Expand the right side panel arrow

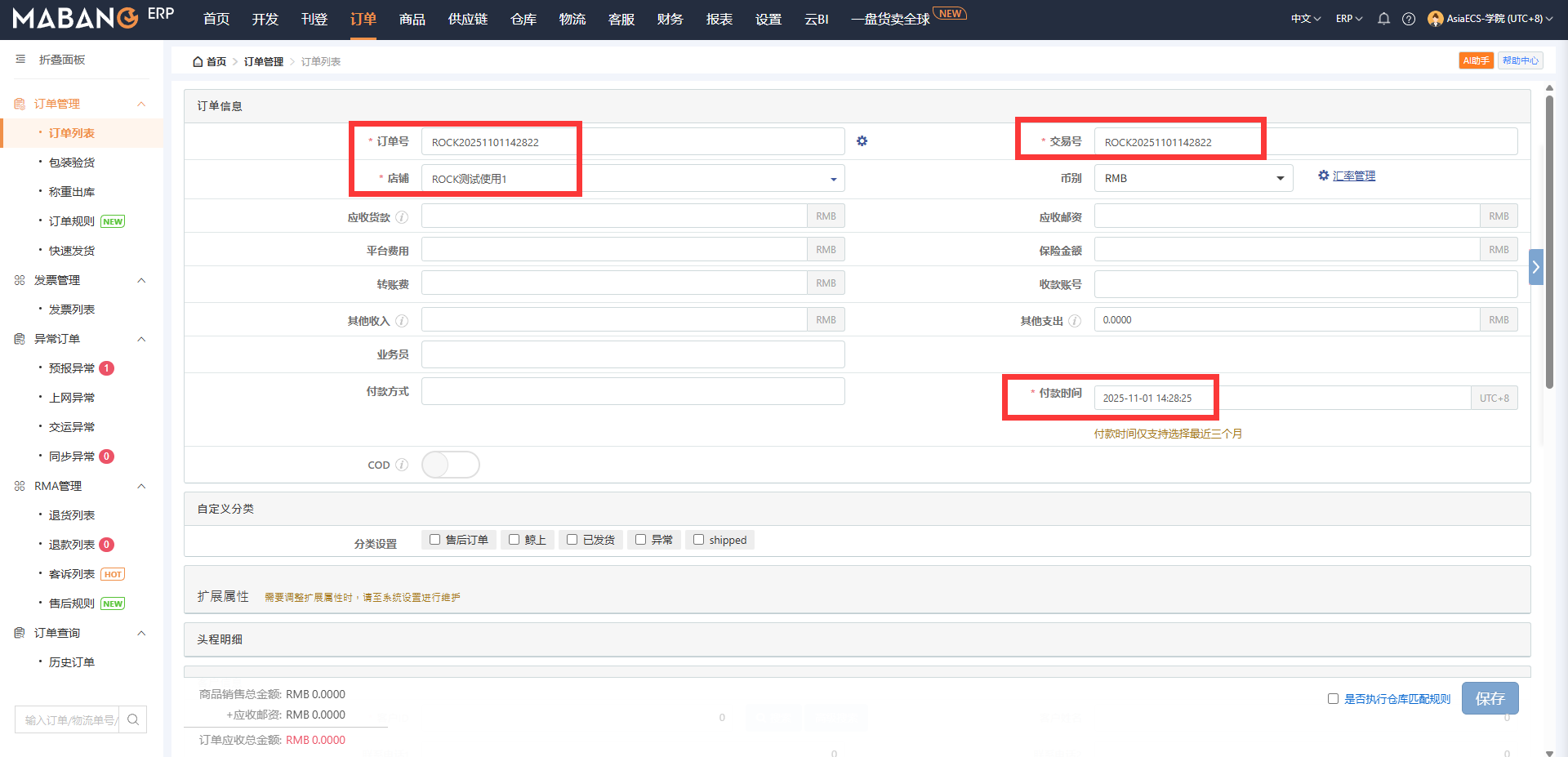(x=1535, y=267)
